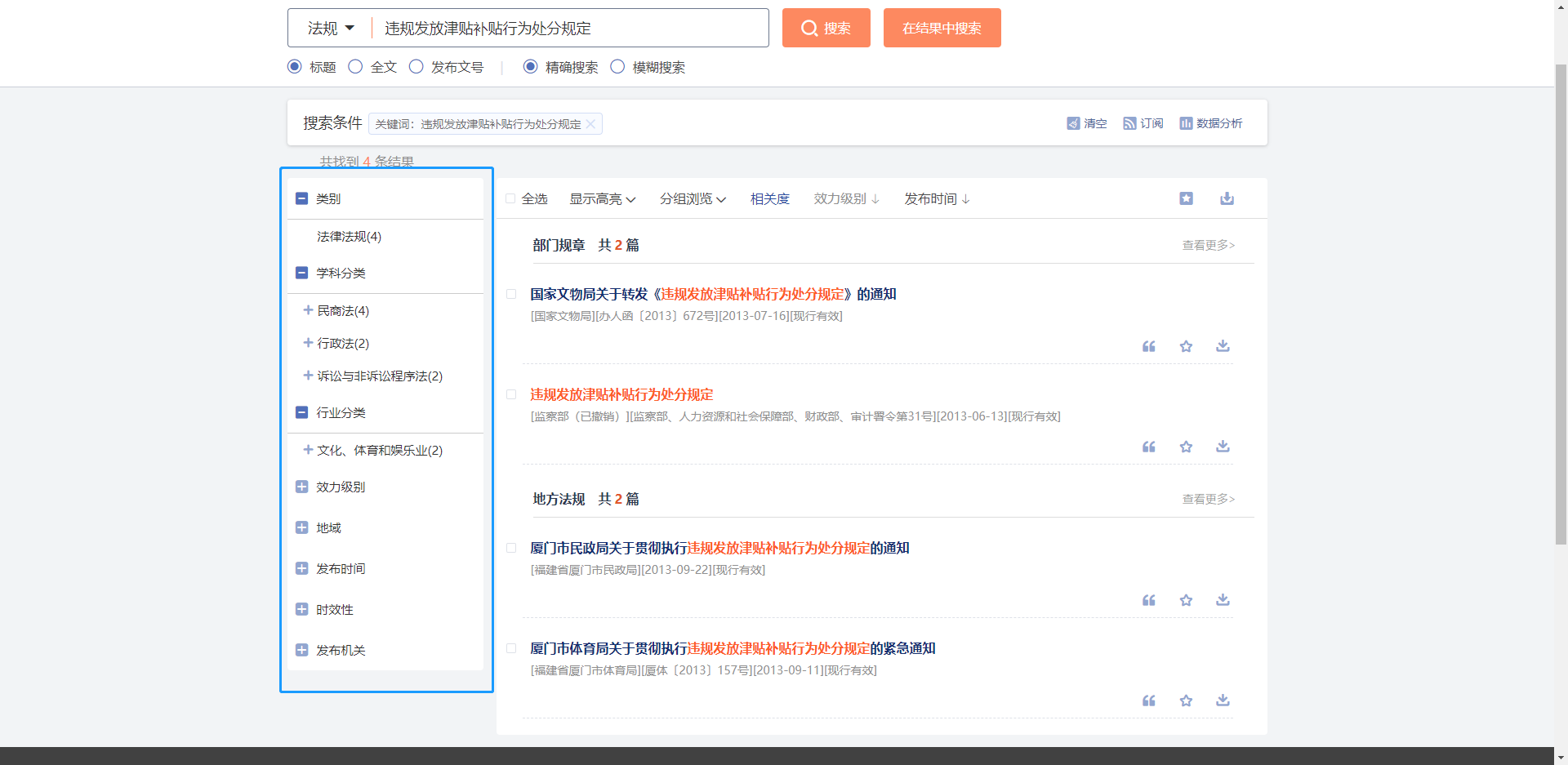
Task: Click the quote icon for 国家文物局 result
Action: 1148,346
